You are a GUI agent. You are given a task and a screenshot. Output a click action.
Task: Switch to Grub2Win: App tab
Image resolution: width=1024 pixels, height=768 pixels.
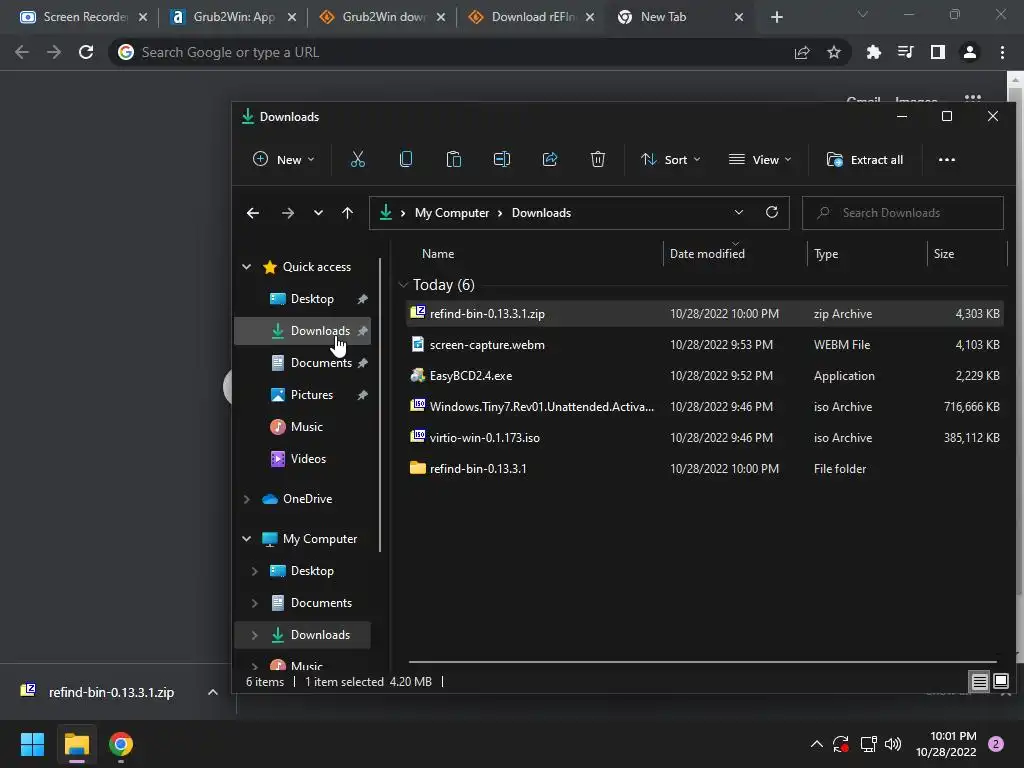tap(233, 17)
